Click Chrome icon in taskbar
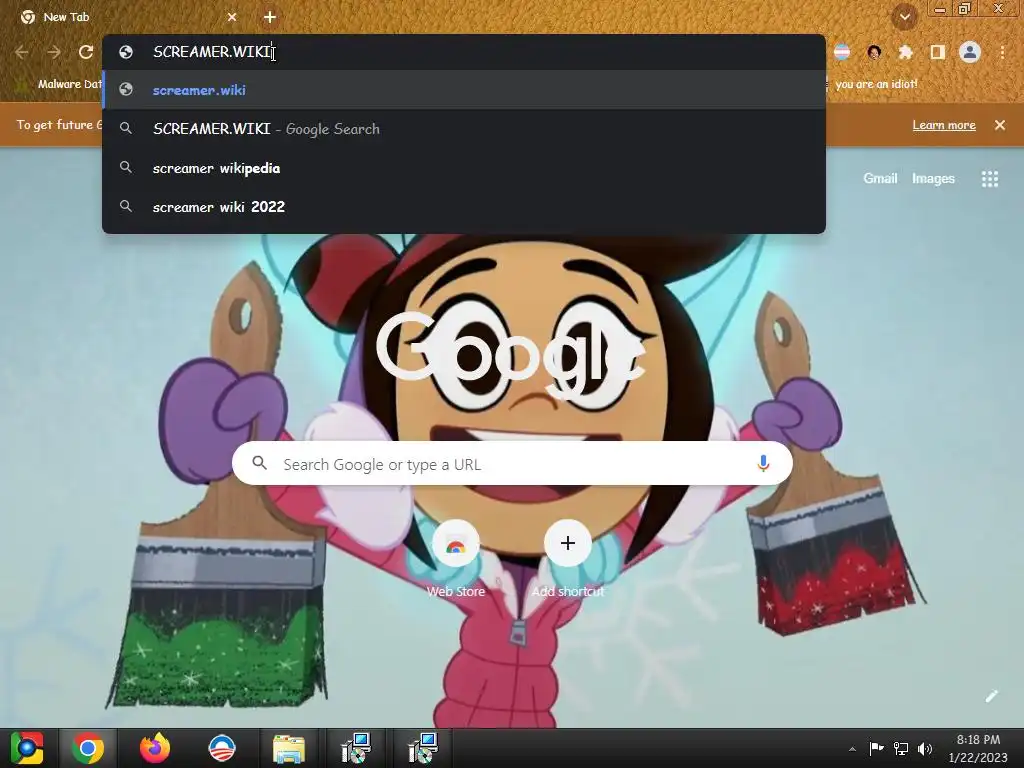The height and width of the screenshot is (768, 1024). point(88,748)
